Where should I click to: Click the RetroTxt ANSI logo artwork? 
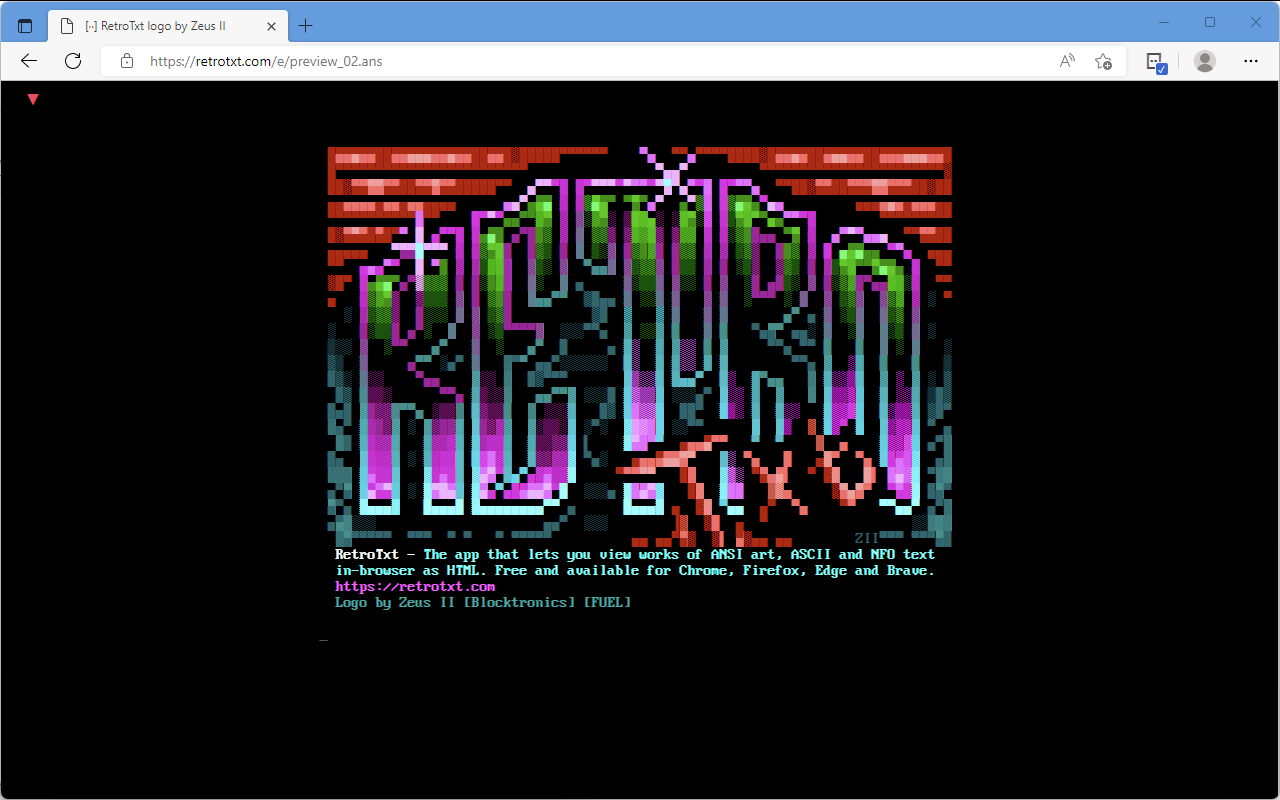tap(640, 347)
